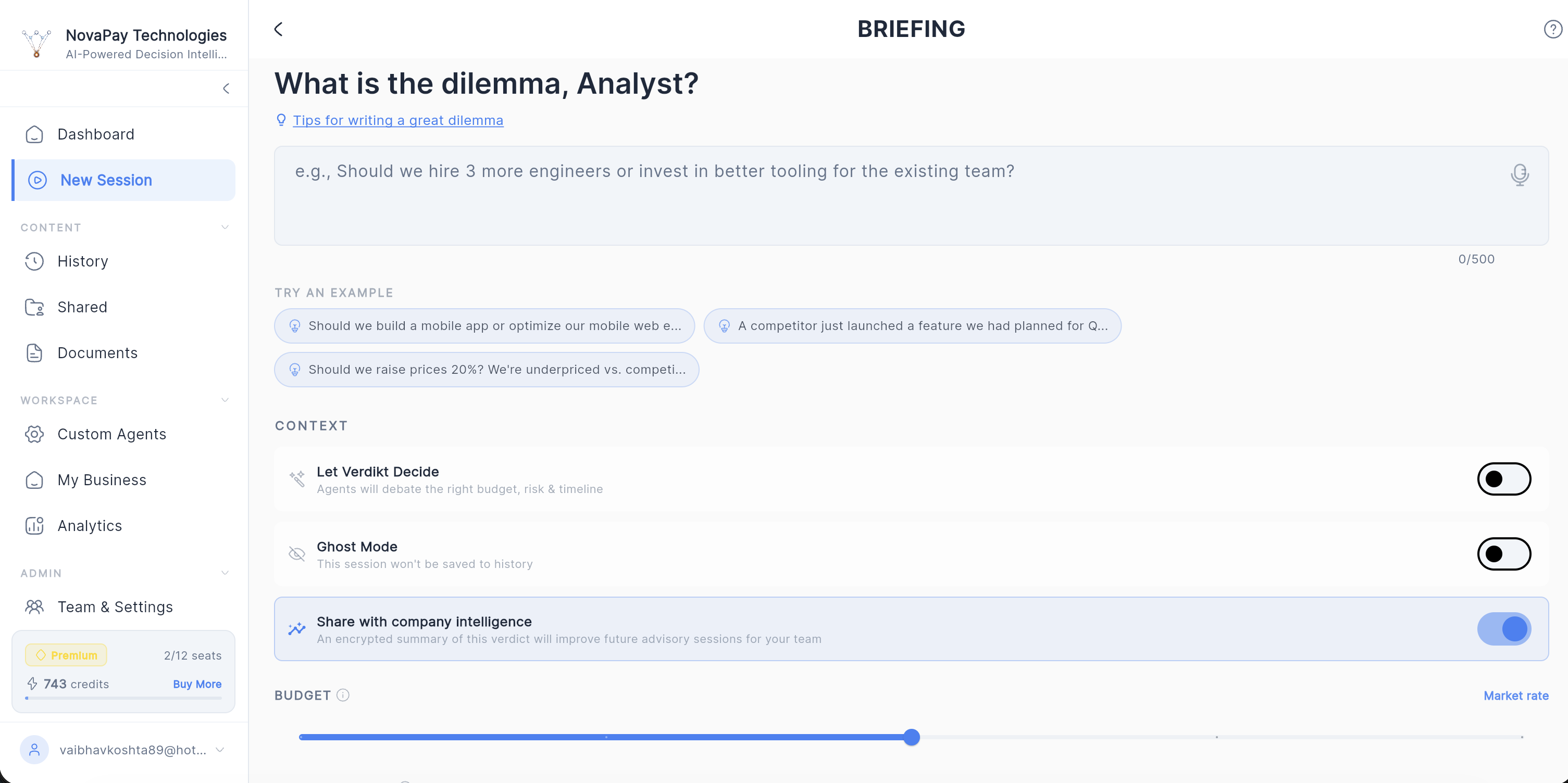Click the help question mark icon
The height and width of the screenshot is (783, 1568).
tap(1552, 29)
